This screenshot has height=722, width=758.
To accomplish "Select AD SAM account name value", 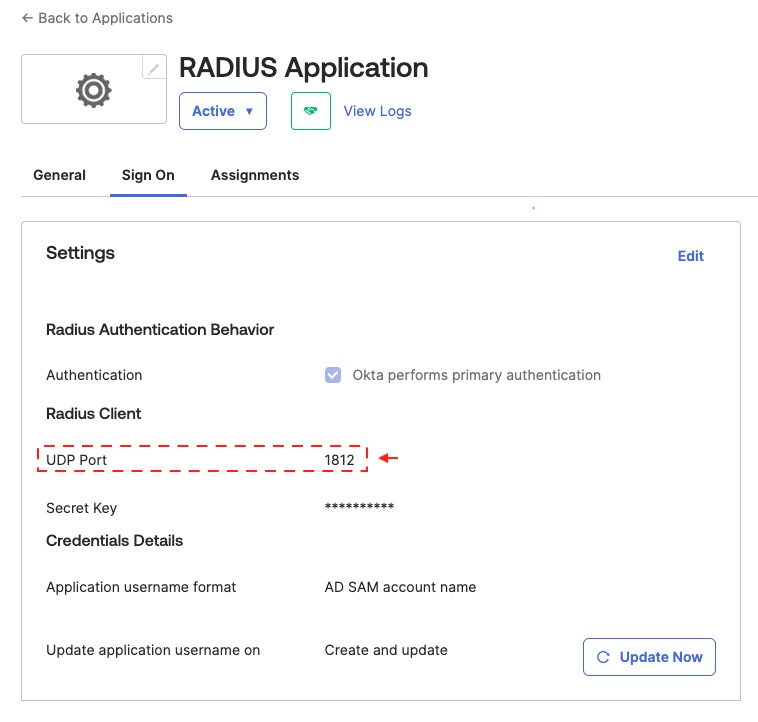I will click(400, 587).
